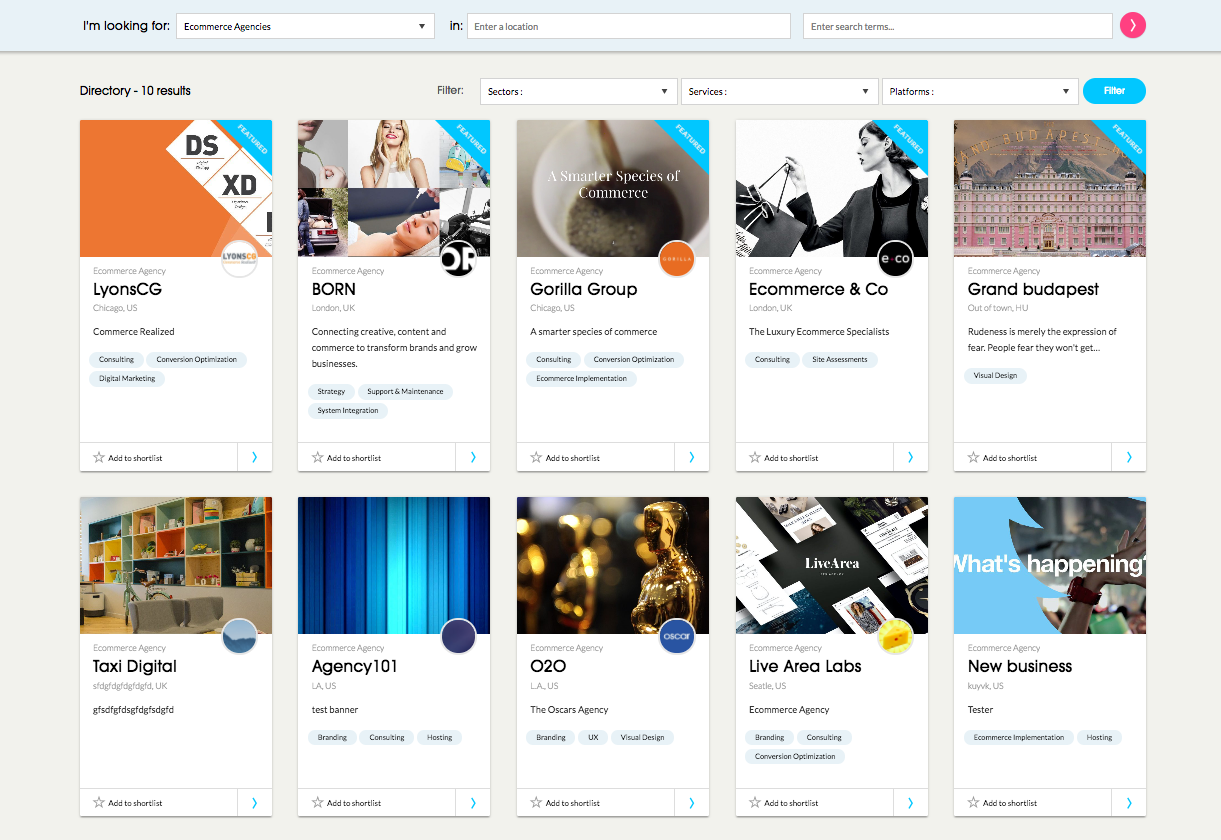Add Ecommerce & Co to shortlist
Image resolution: width=1221 pixels, height=840 pixels.
[784, 458]
